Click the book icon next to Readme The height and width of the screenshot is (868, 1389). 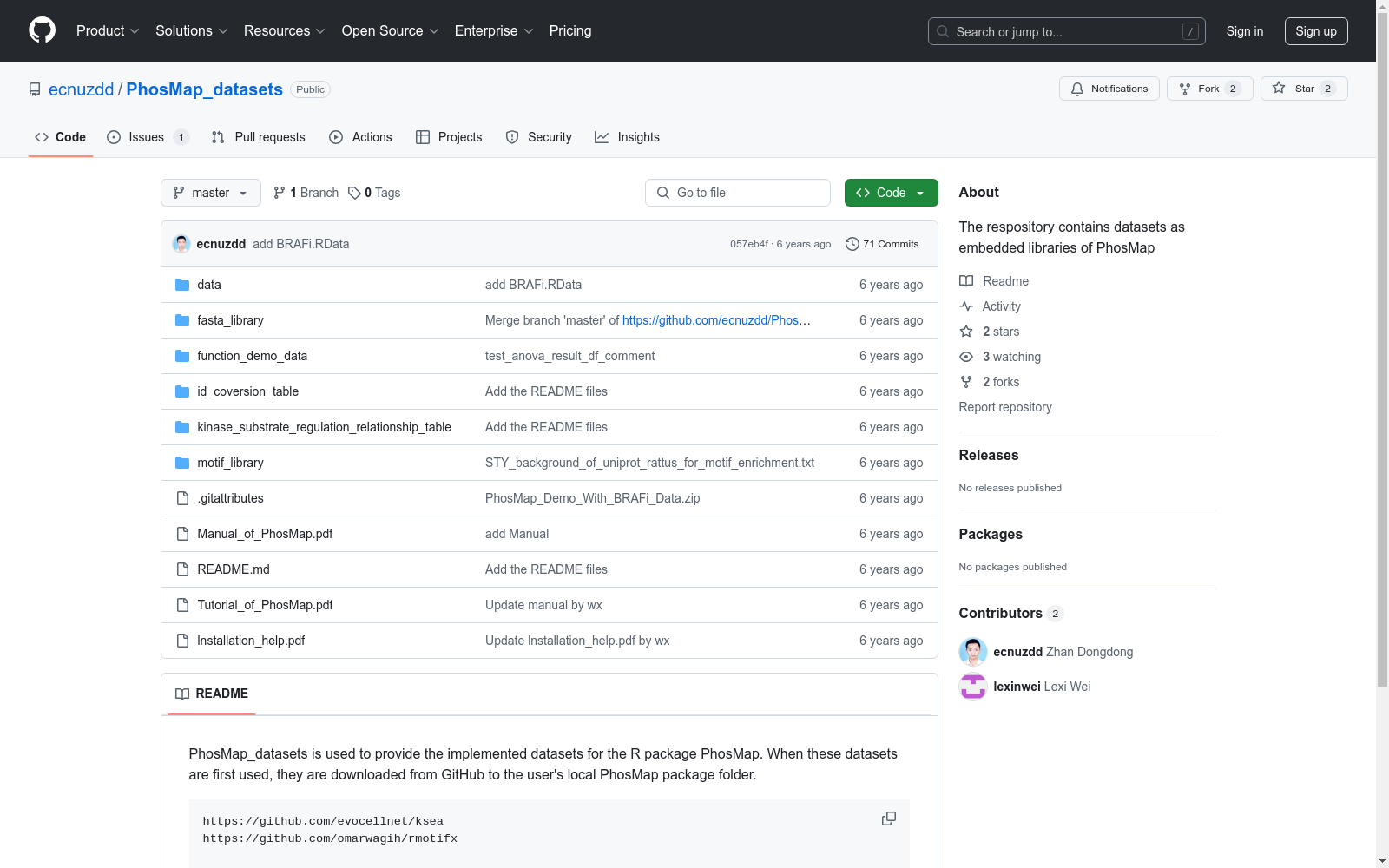(x=966, y=281)
